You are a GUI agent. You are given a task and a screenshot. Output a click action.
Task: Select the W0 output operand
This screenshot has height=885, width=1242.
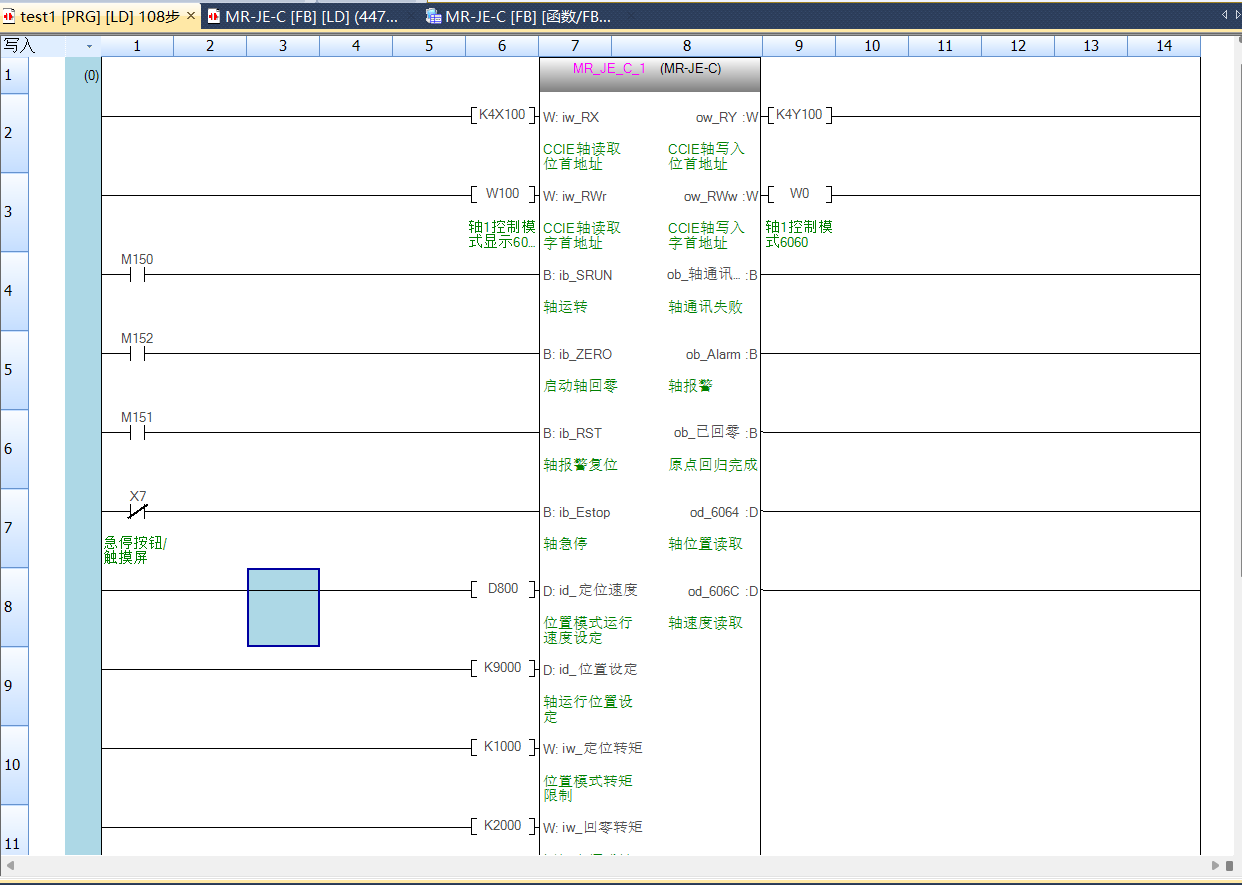[x=799, y=194]
